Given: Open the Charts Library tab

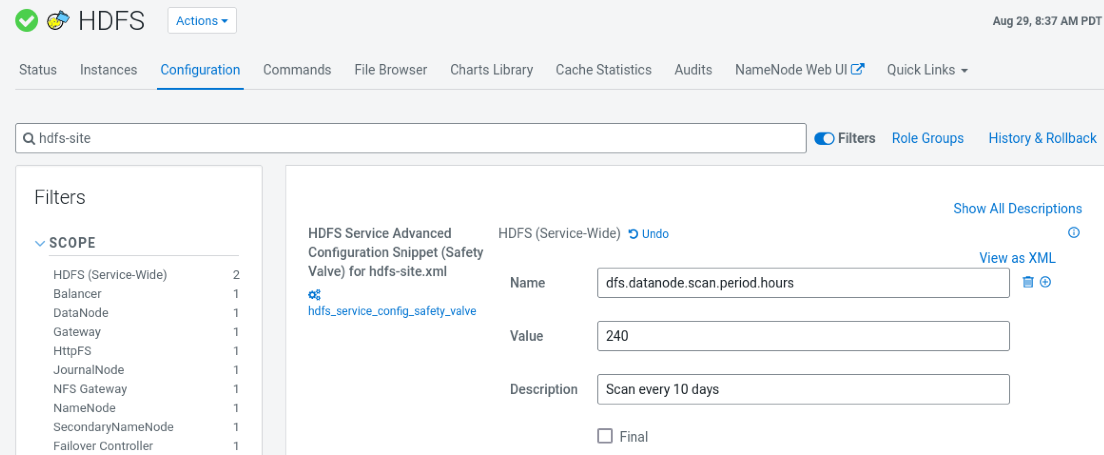Looking at the screenshot, I should click(491, 70).
